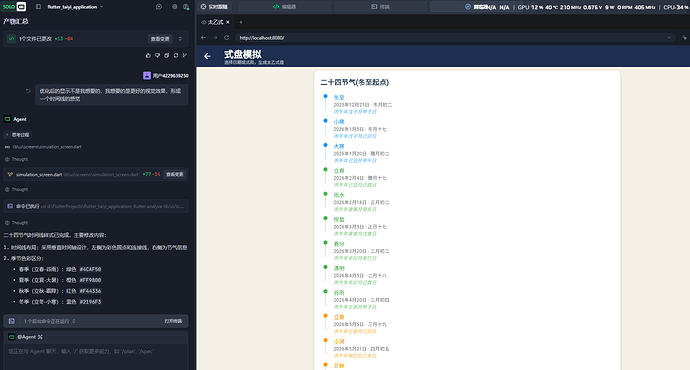690x370 pixels.
Task: Click the orange timeline dot beside 立夏
Action: pyautogui.click(x=325, y=316)
